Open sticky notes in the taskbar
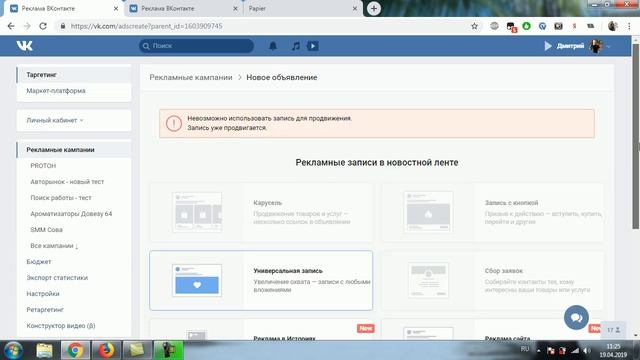 (x=137, y=350)
